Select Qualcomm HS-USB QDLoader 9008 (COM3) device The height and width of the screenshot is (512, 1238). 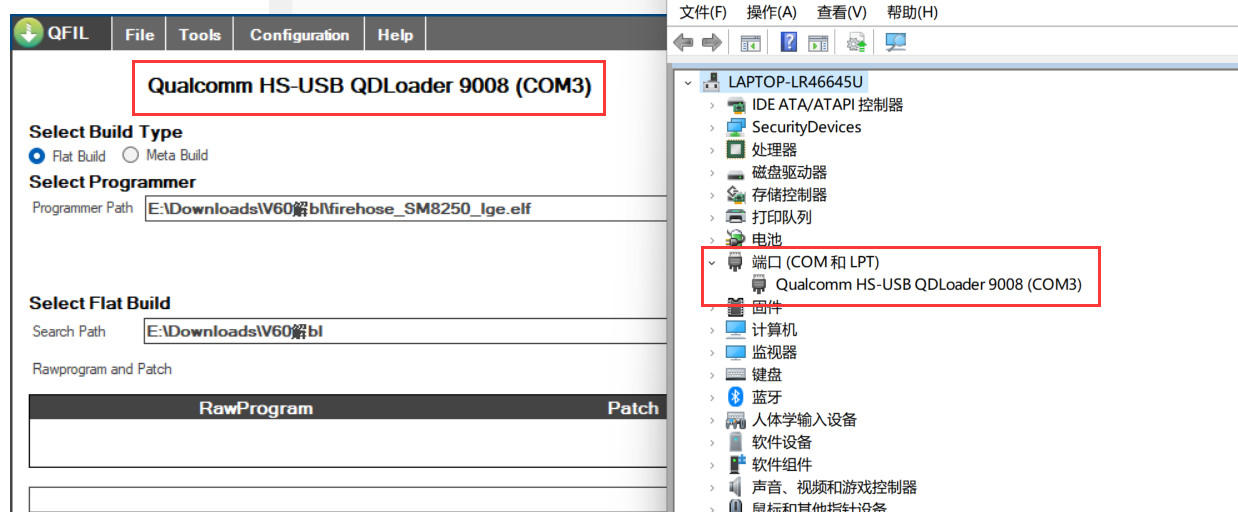(x=928, y=285)
